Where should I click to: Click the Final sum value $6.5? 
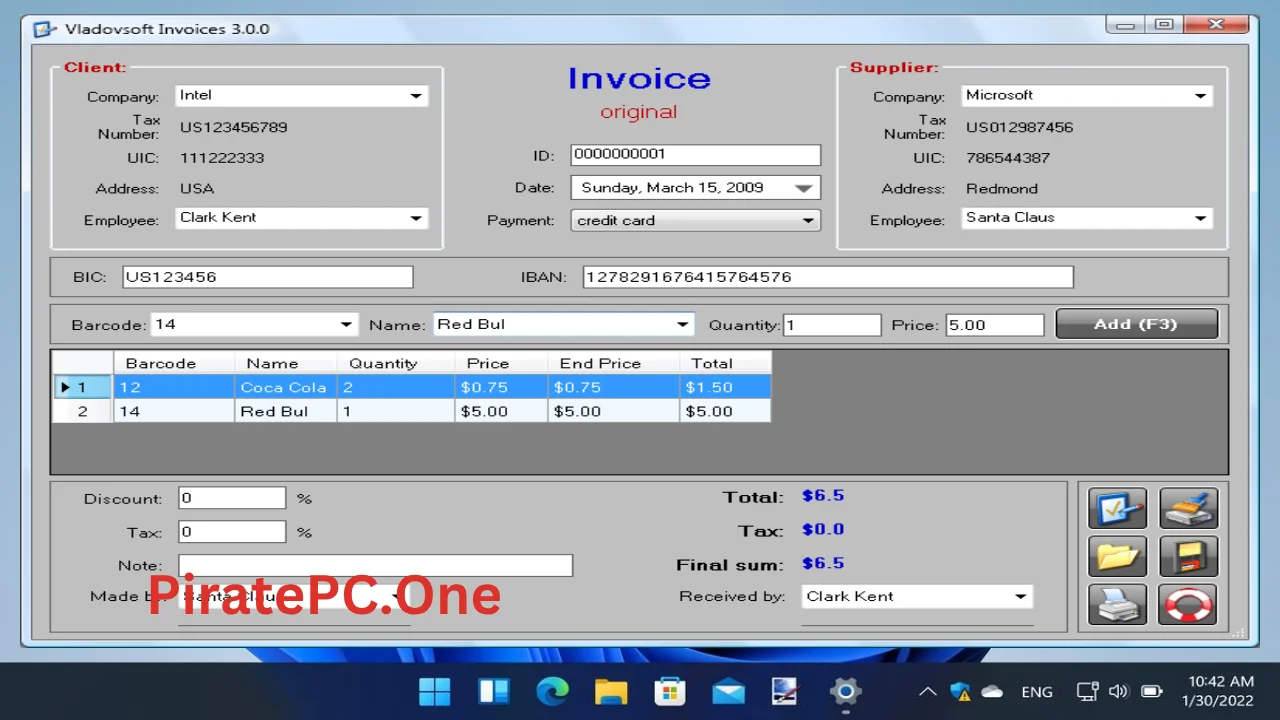coord(823,563)
